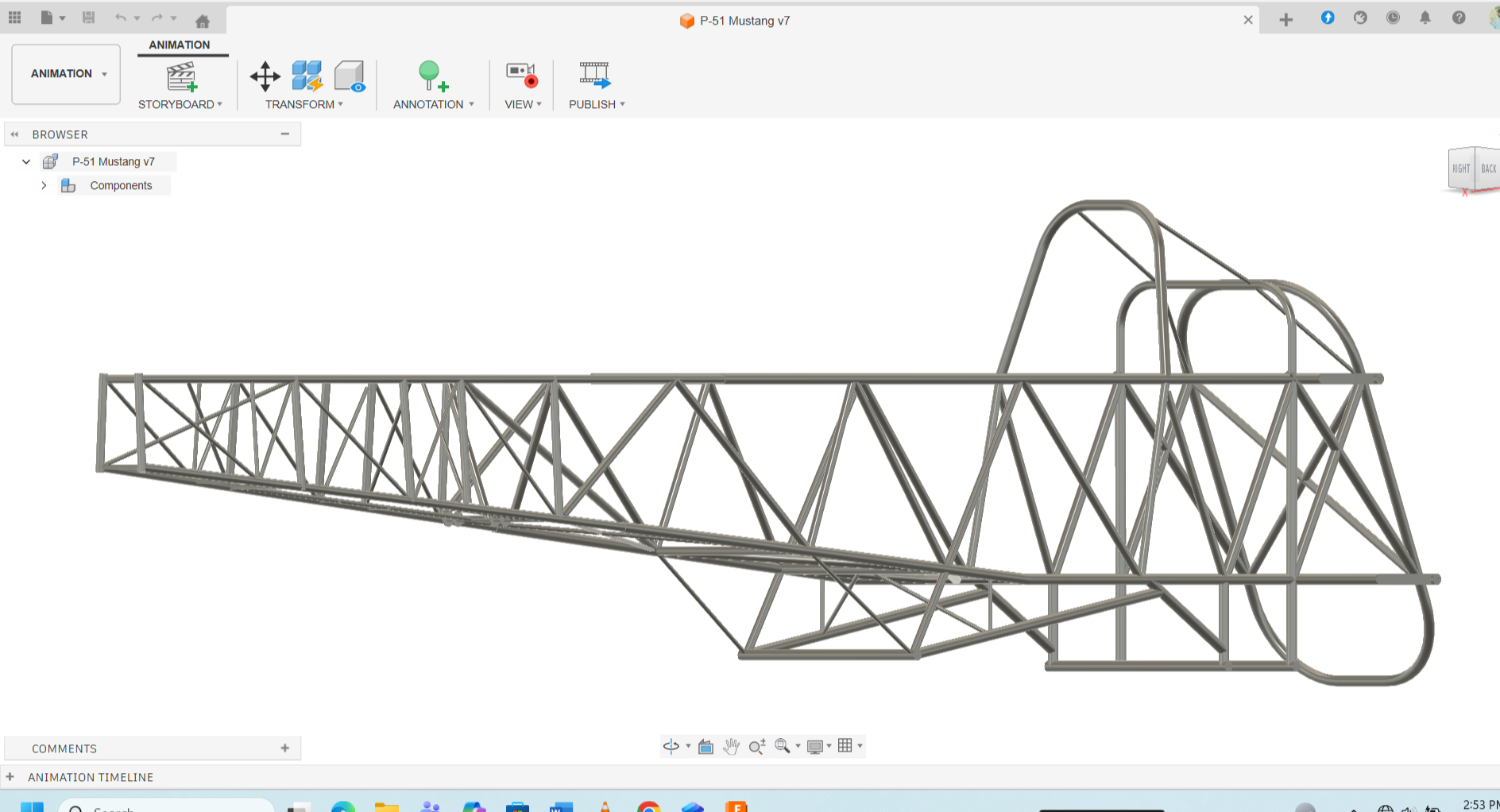Add a comment with the plus button

pyautogui.click(x=285, y=748)
